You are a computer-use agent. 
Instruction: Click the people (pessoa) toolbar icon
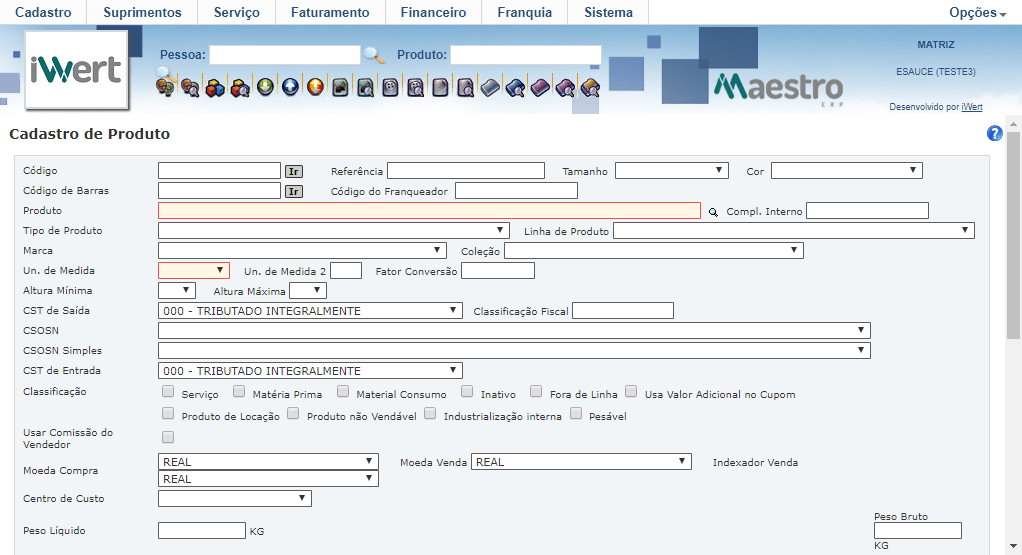click(x=166, y=87)
